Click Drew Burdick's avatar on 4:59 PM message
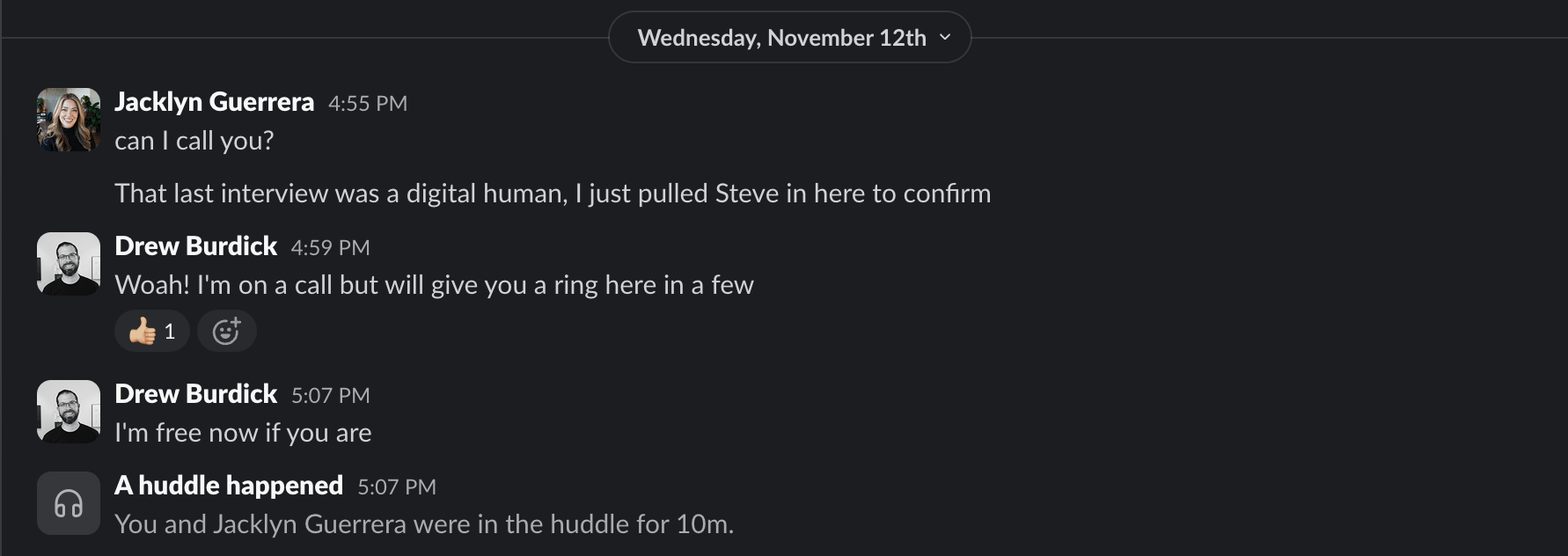 [x=69, y=264]
